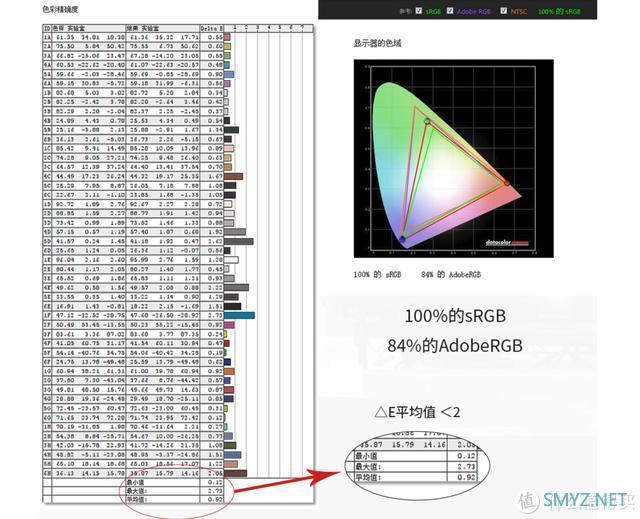Click the '84% 的 AdobeRGB' caption under the chart
Image resolution: width=640 pixels, height=519 pixels.
coord(451,275)
